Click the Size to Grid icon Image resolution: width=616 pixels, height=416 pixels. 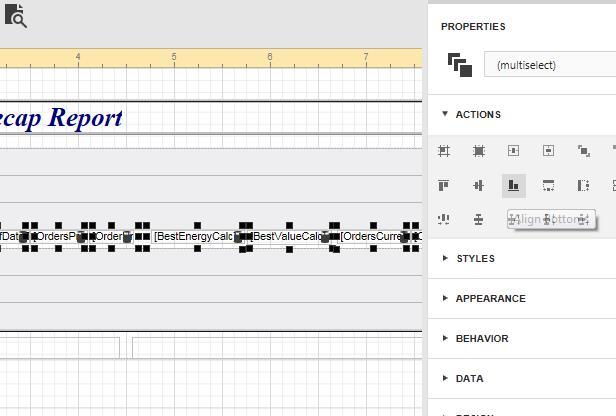[x=479, y=151]
